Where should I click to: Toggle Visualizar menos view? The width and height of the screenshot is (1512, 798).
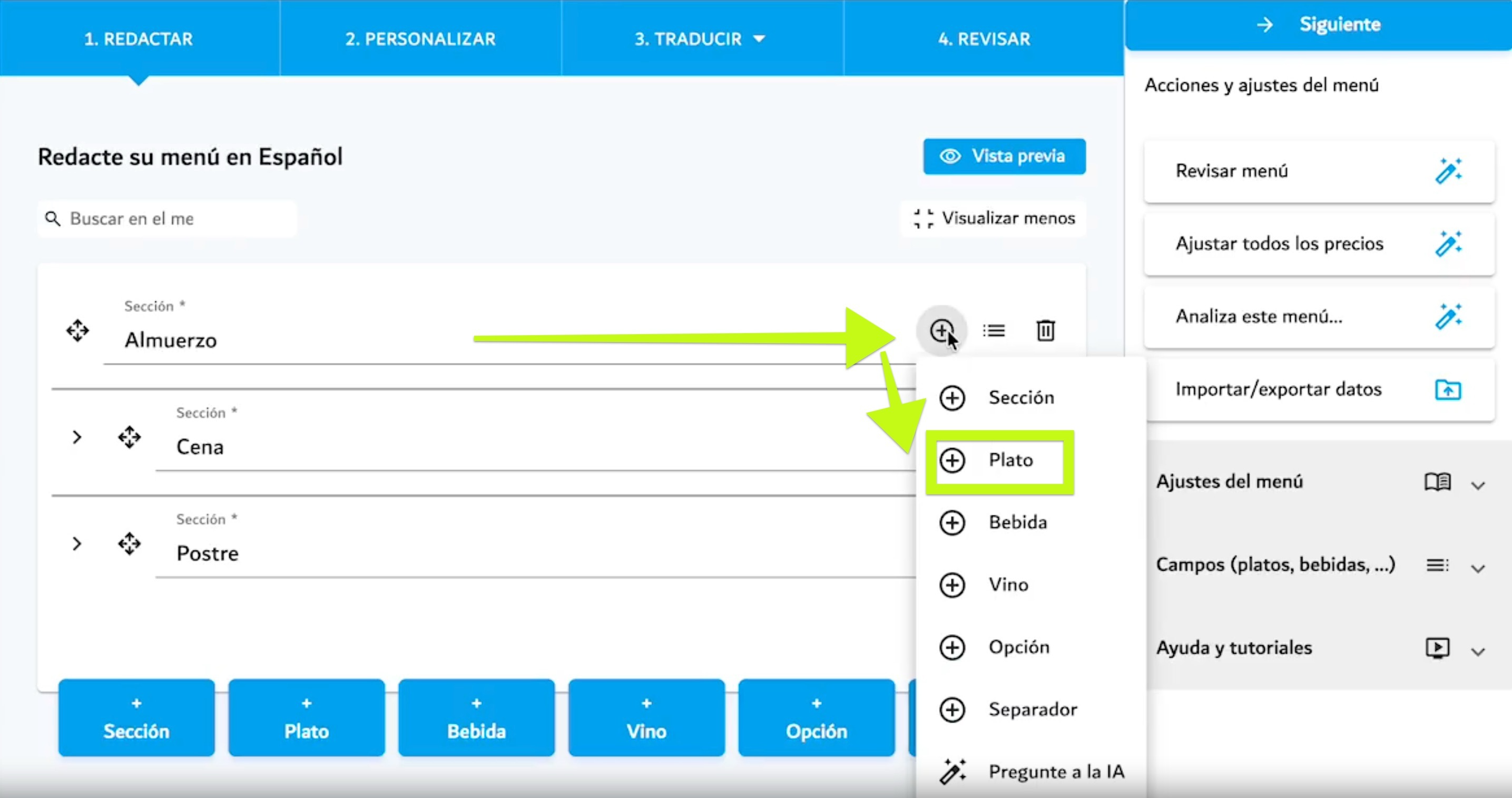coord(994,218)
